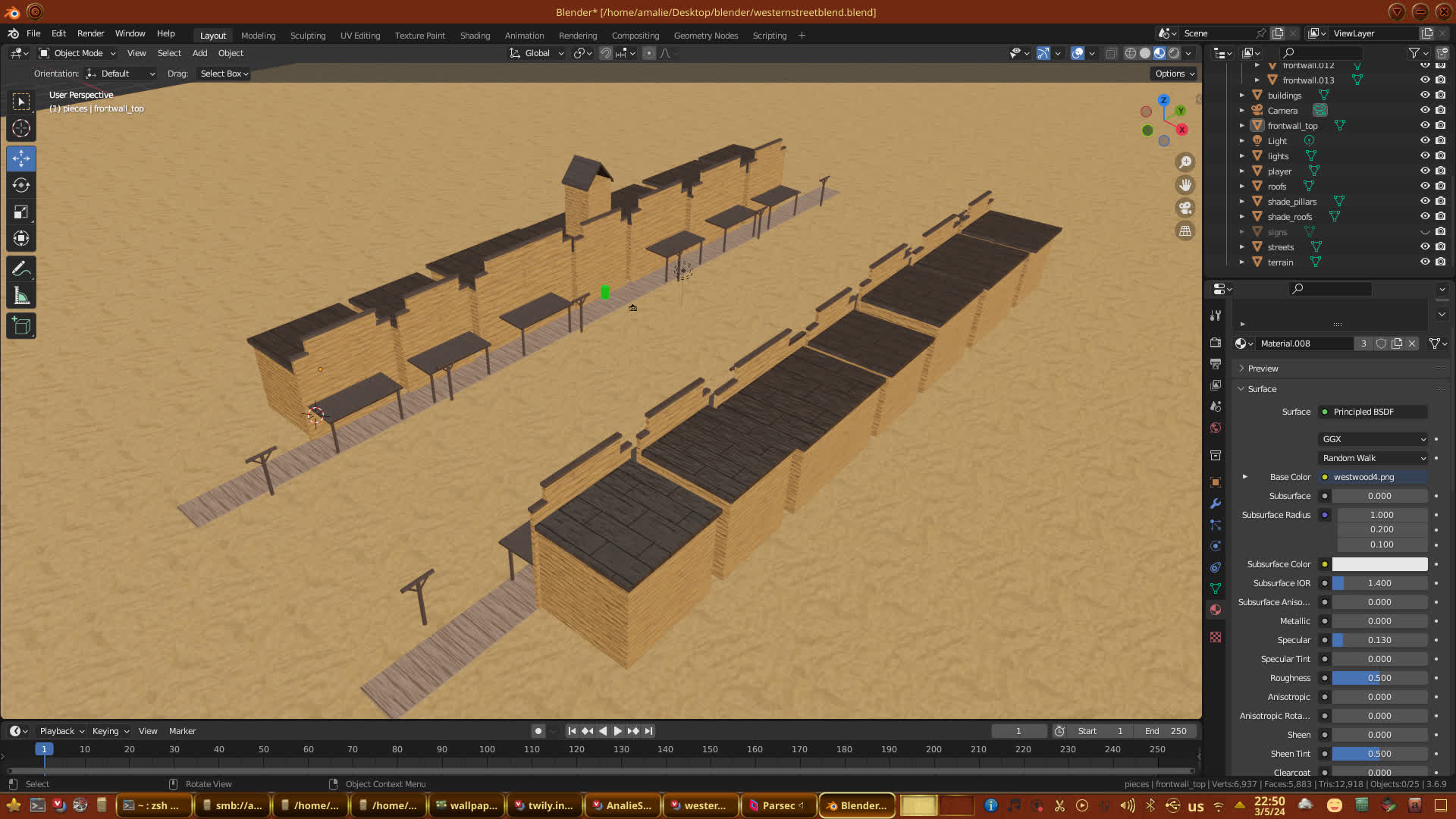The height and width of the screenshot is (819, 1456).
Task: Open the Object Mode dropdown
Action: coord(77,53)
